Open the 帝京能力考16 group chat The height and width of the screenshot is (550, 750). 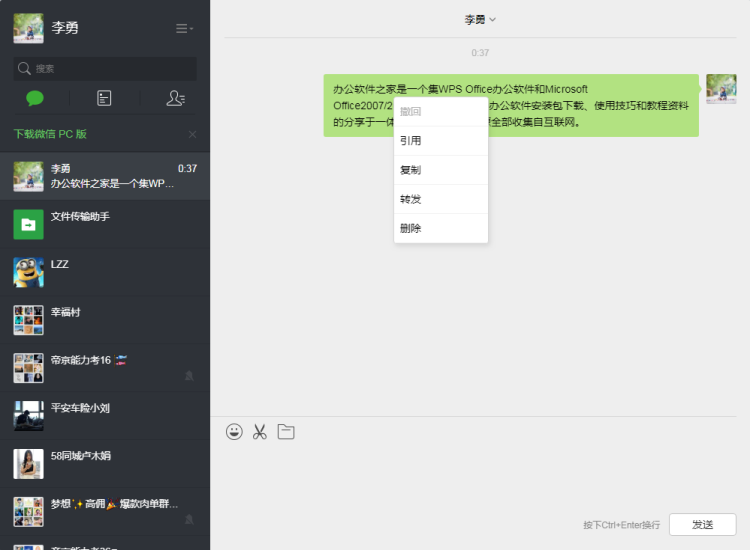(105, 368)
